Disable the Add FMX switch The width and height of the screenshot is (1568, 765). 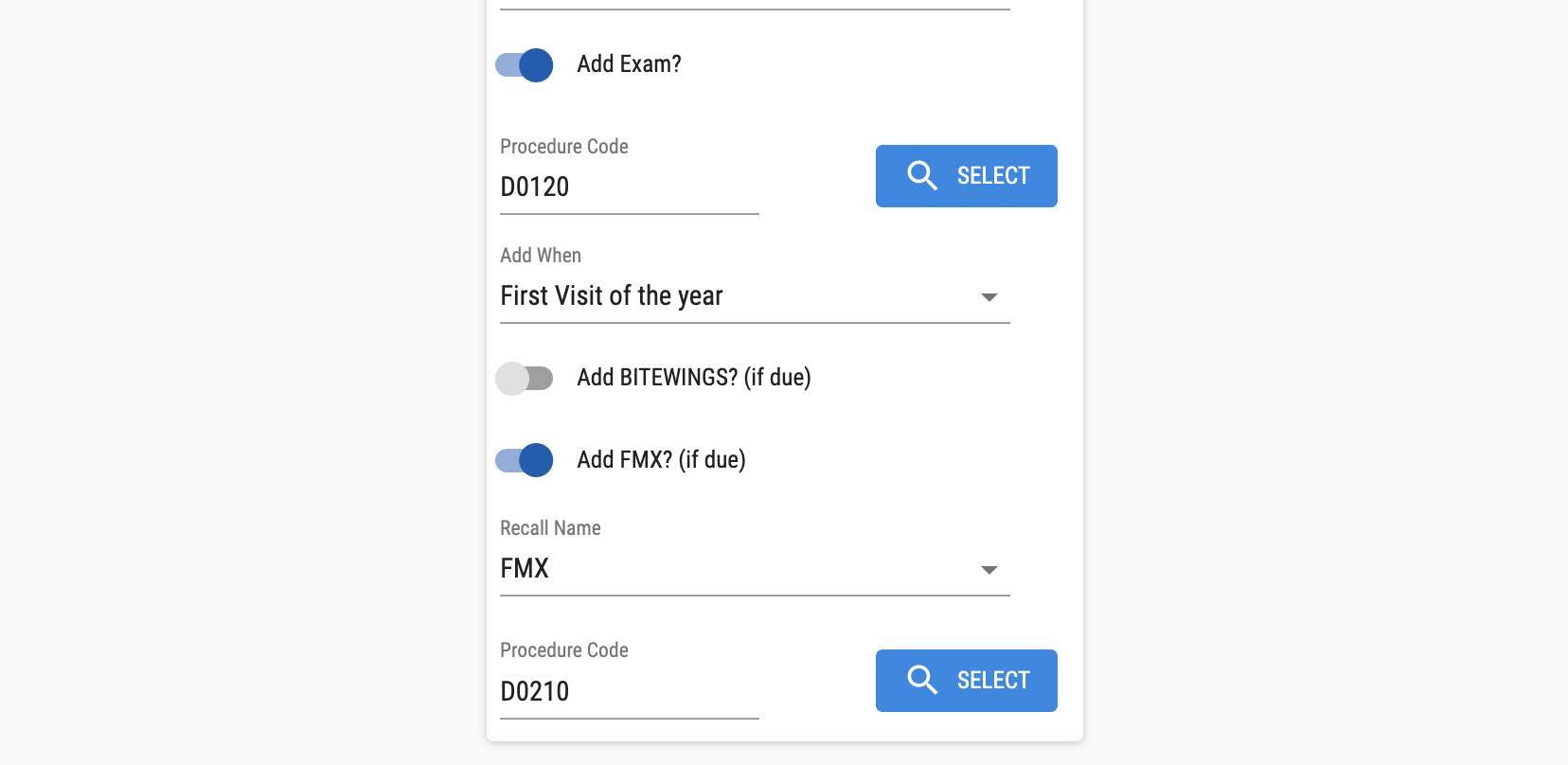click(x=525, y=461)
